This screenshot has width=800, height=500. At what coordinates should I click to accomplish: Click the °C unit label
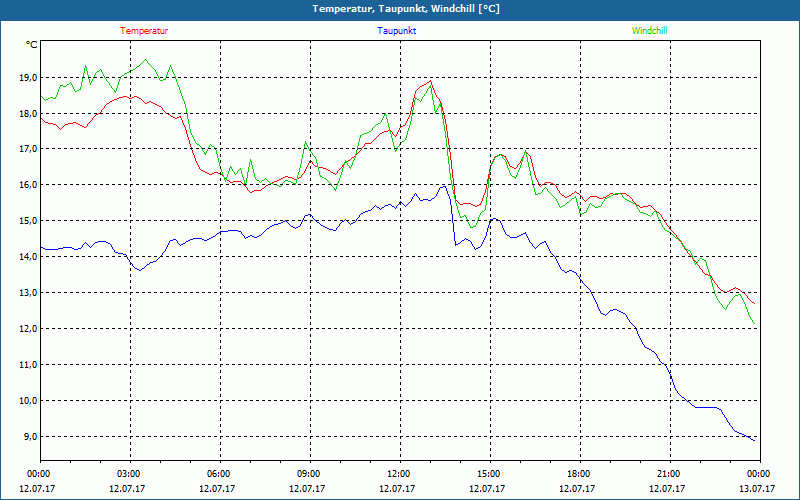pos(32,45)
